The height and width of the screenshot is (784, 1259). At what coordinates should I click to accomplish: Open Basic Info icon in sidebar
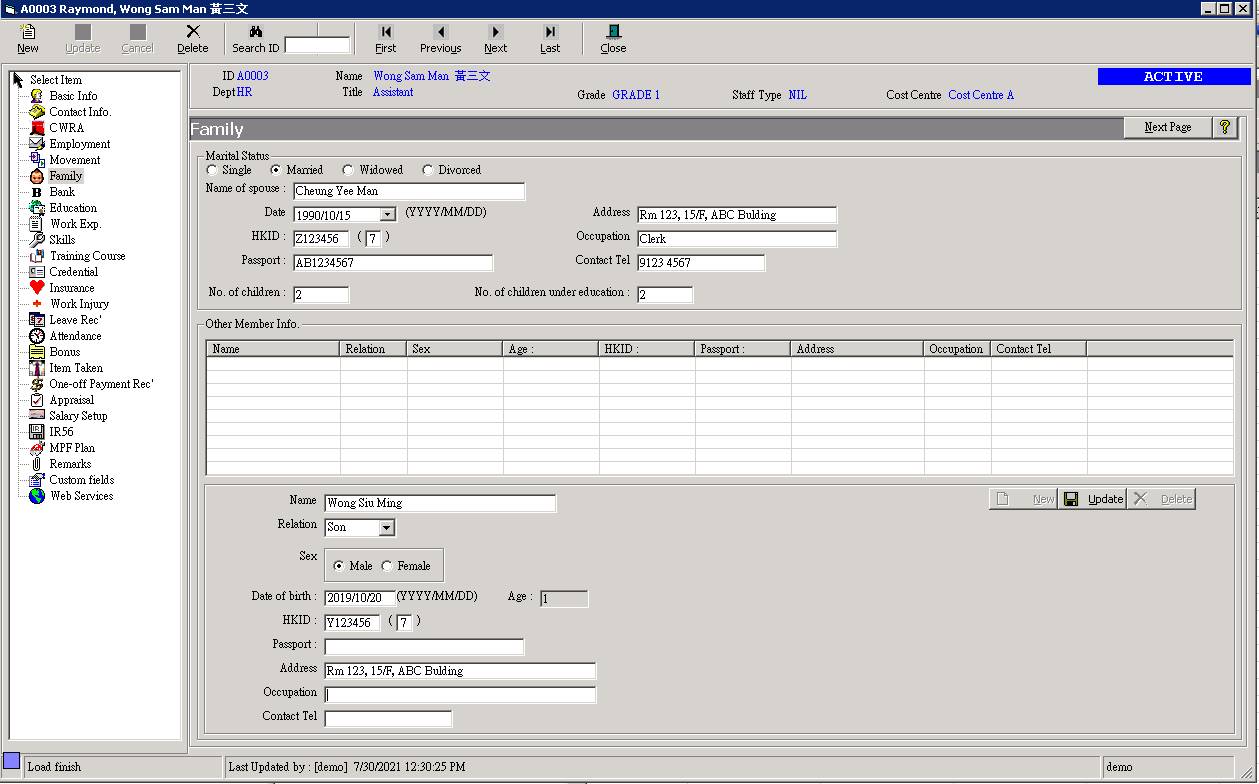click(37, 96)
